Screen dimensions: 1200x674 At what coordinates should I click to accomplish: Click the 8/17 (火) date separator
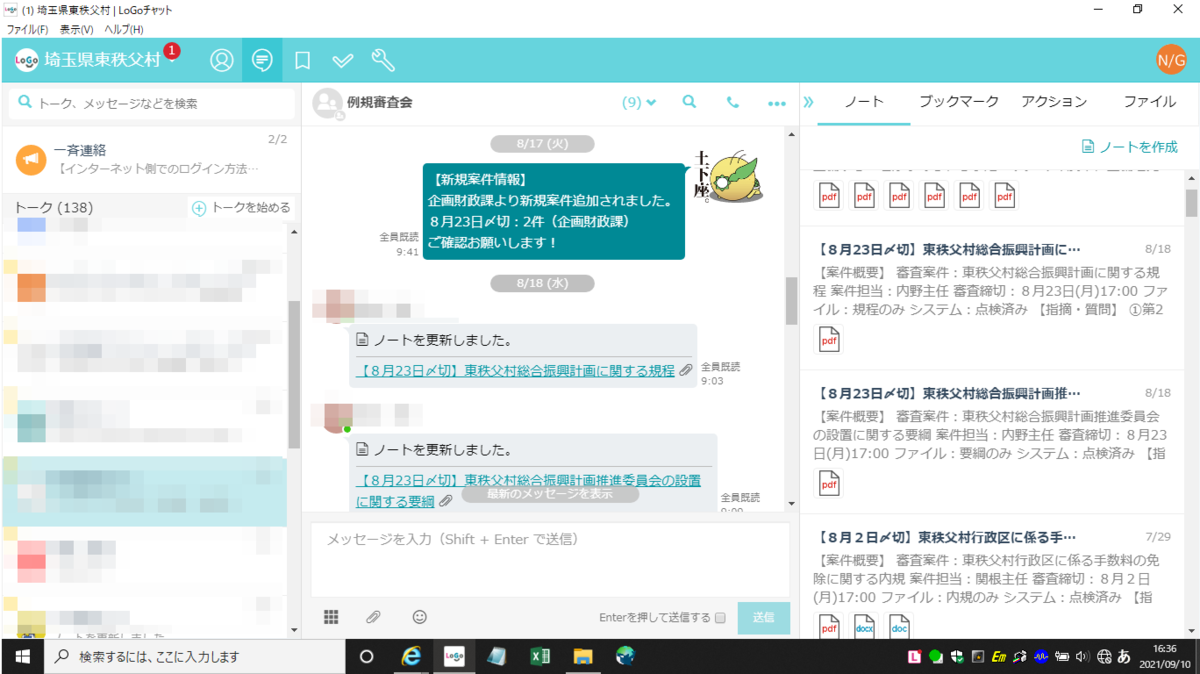pos(543,144)
